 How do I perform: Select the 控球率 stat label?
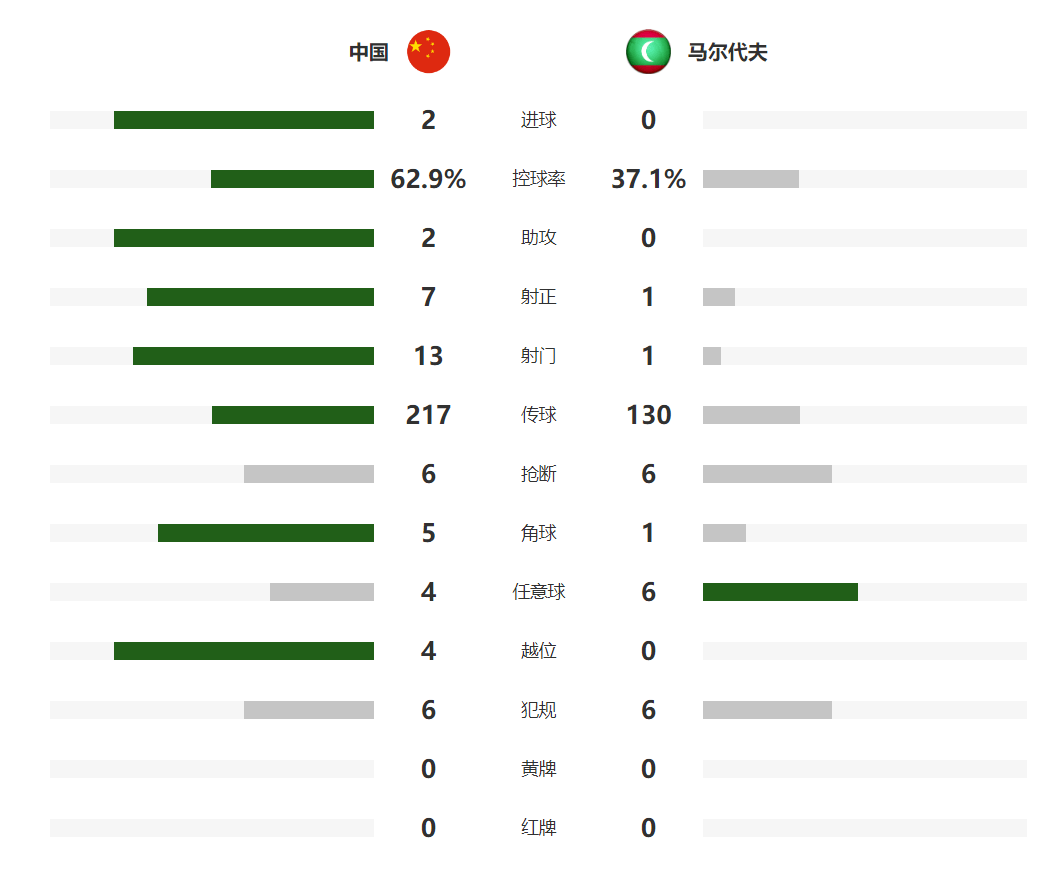tap(538, 179)
